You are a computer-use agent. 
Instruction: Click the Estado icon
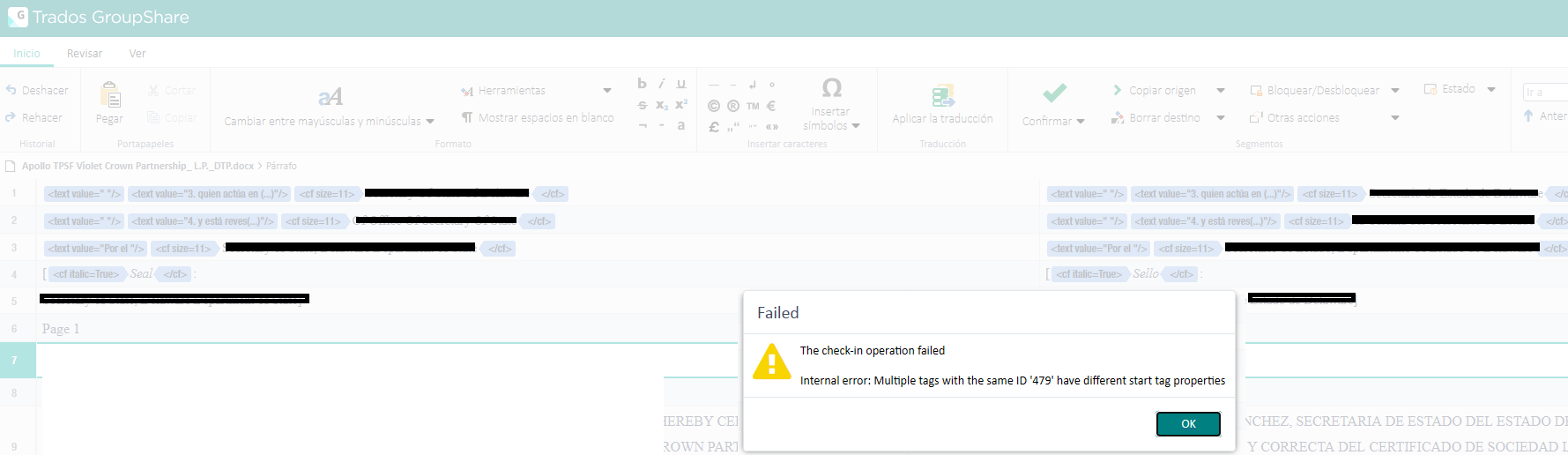point(1431,89)
